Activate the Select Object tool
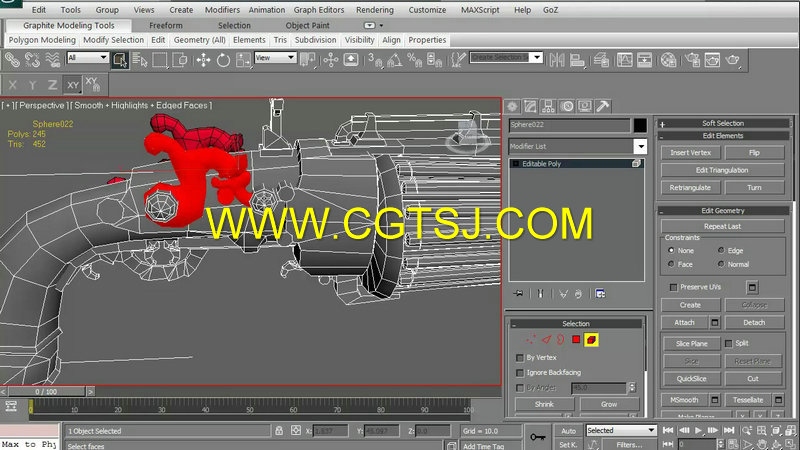 click(120, 60)
